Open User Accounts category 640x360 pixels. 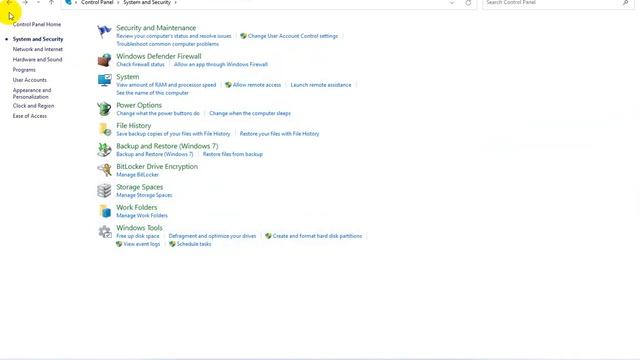coord(30,80)
